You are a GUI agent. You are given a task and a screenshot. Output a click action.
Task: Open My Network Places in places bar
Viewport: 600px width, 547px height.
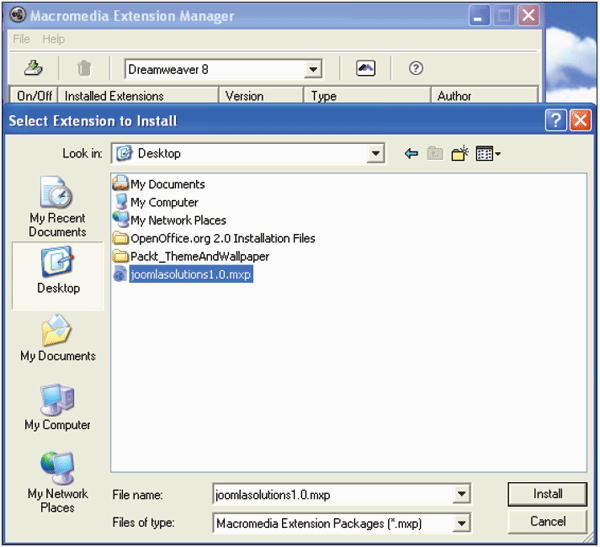click(x=57, y=482)
